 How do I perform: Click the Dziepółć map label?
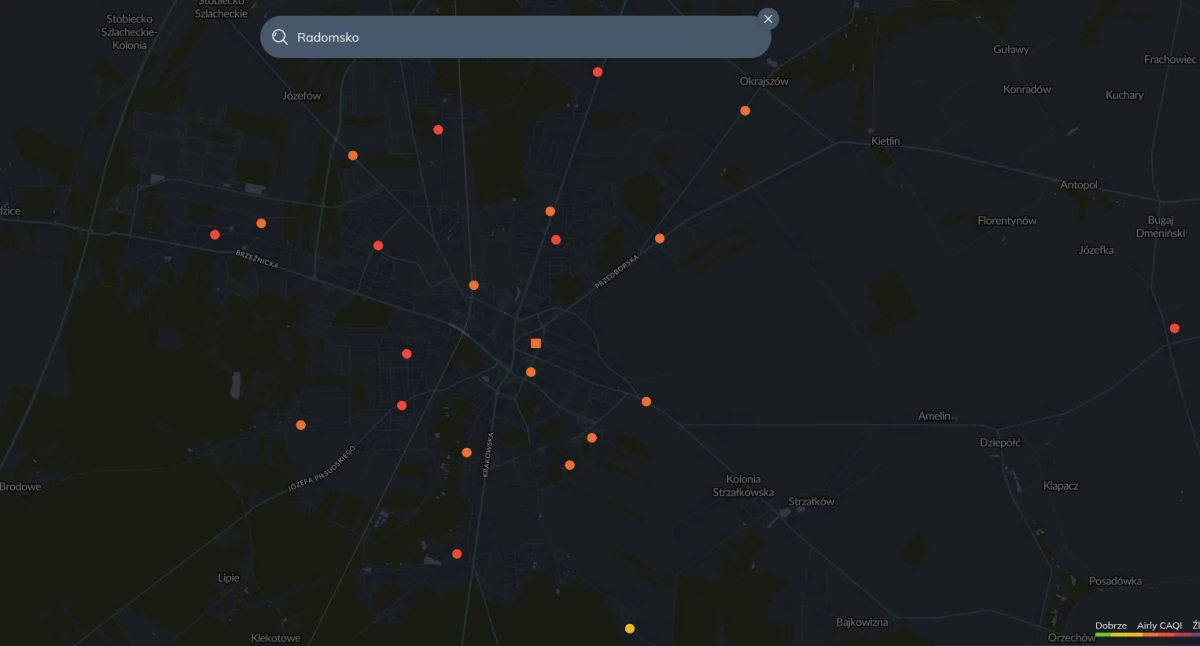click(1000, 442)
